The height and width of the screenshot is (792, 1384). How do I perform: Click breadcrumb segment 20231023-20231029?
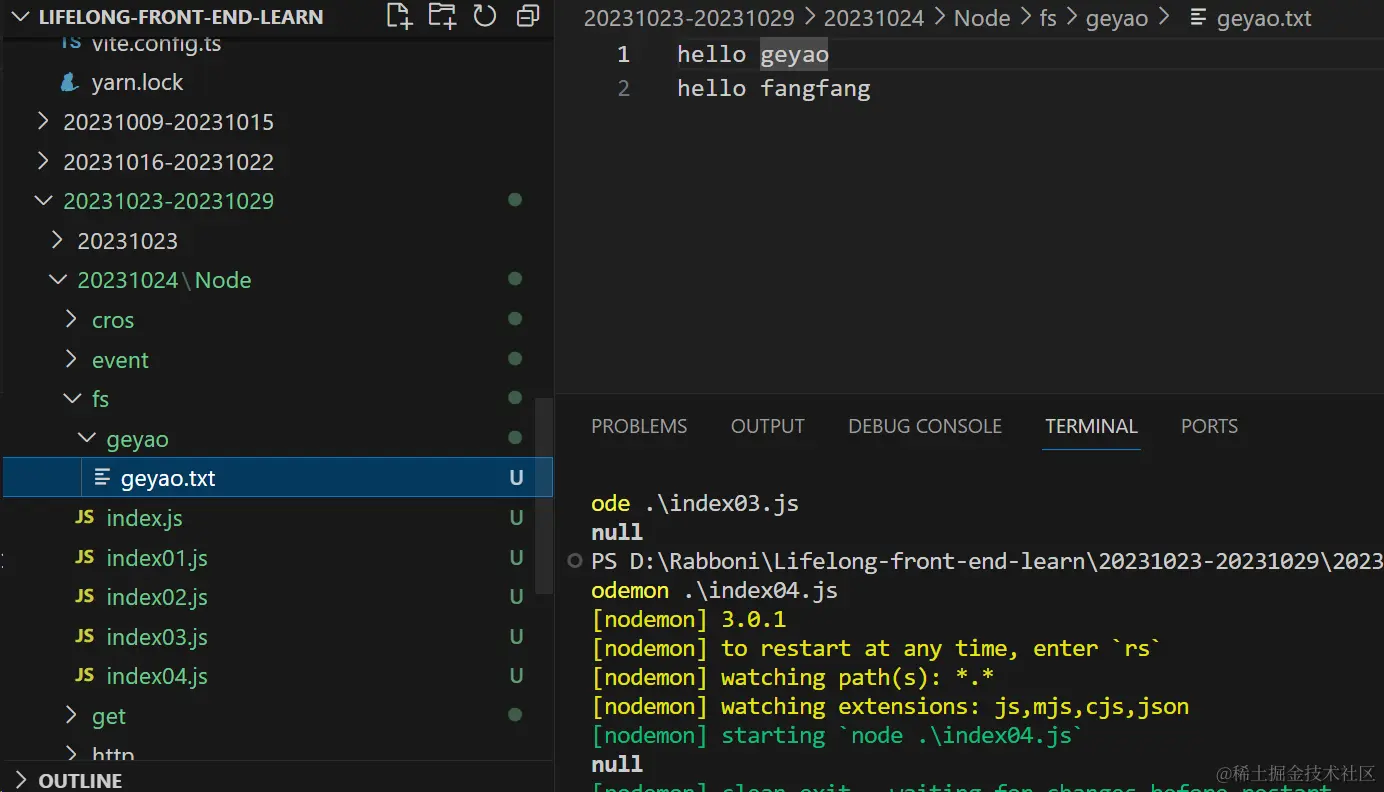689,18
